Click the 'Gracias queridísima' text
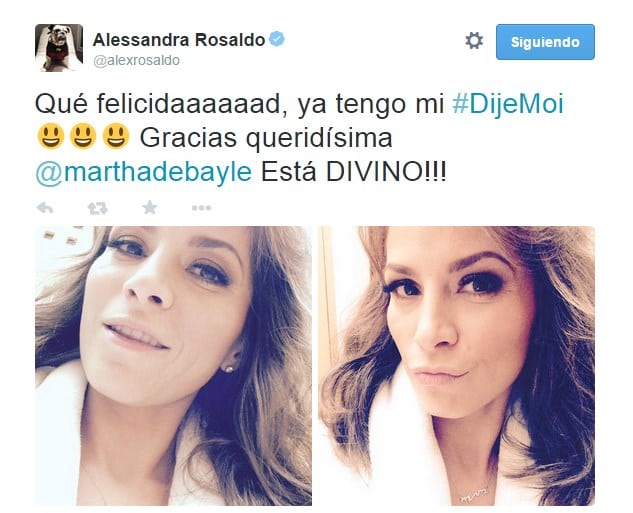The image size is (633, 513). (266, 138)
